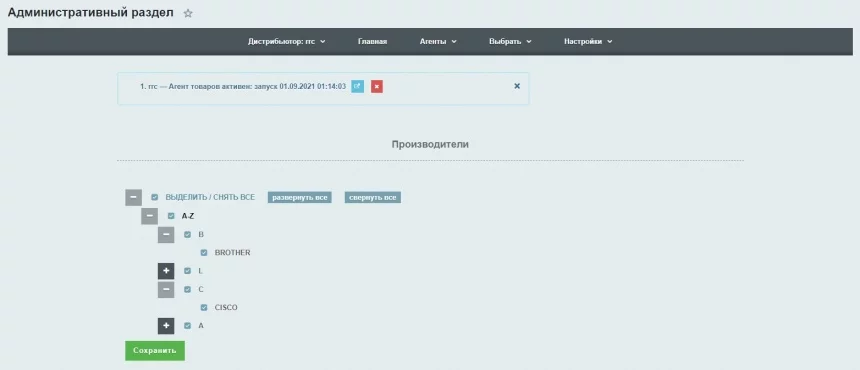
Task: Collapse the A-Z group minus icon
Action: pyautogui.click(x=150, y=216)
